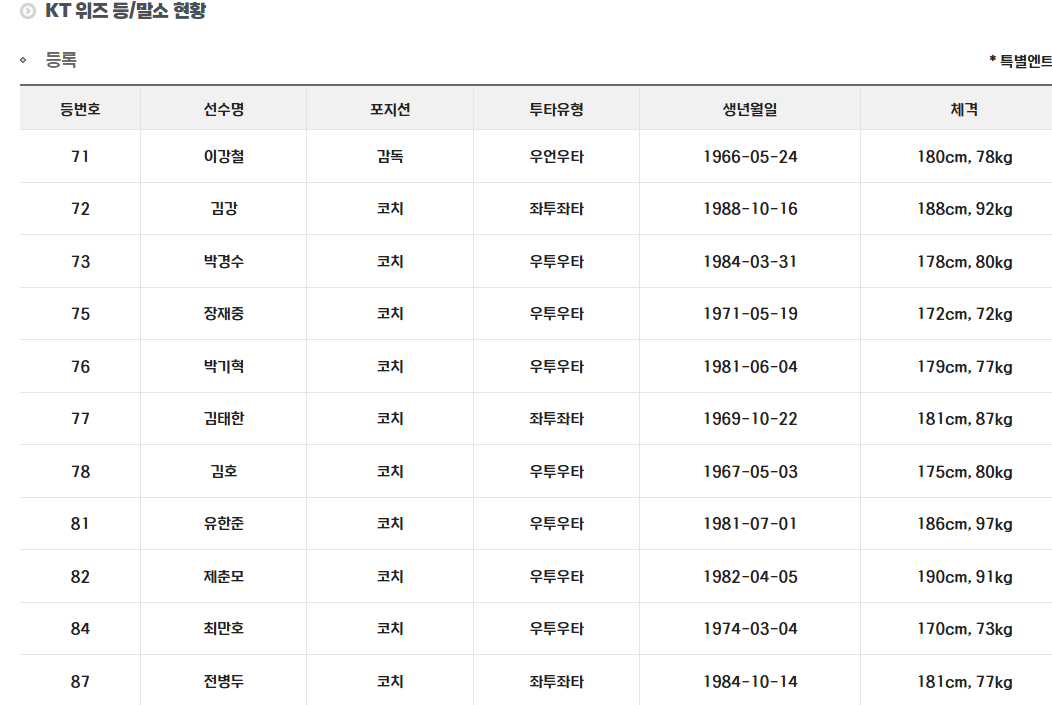Image resolution: width=1052 pixels, height=705 pixels.
Task: Open player name 김강
Action: (223, 209)
